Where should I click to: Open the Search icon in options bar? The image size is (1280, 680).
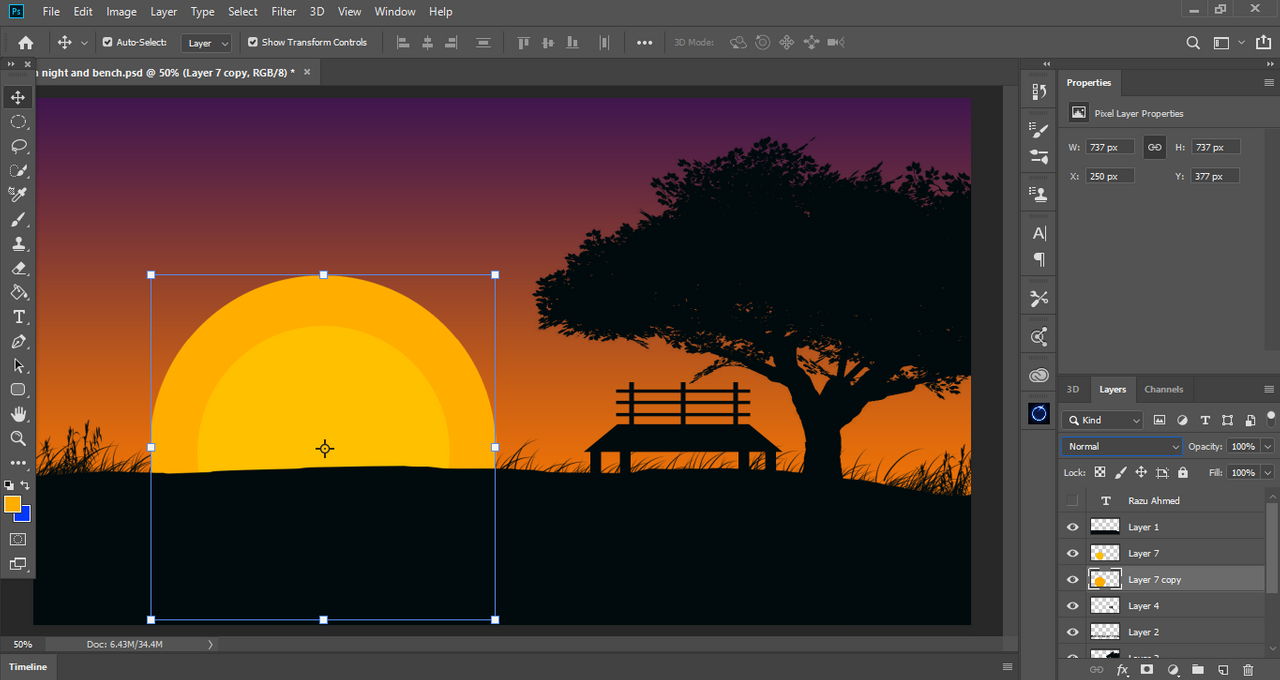click(x=1193, y=43)
